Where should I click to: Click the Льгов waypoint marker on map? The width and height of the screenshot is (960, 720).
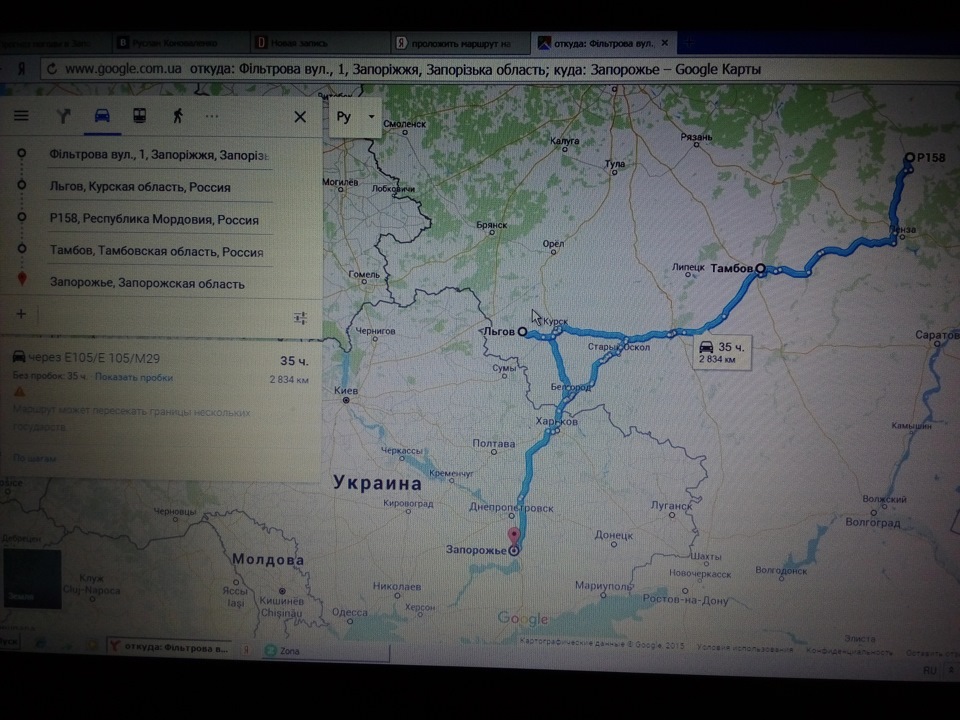[522, 331]
